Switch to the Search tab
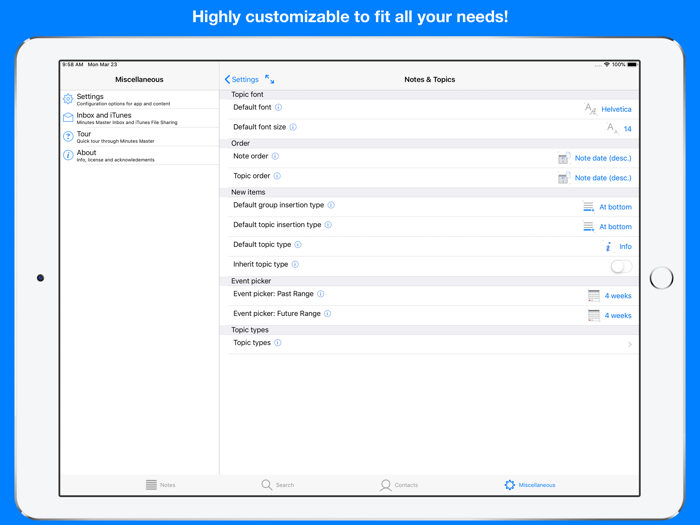This screenshot has height=525, width=700. click(278, 485)
